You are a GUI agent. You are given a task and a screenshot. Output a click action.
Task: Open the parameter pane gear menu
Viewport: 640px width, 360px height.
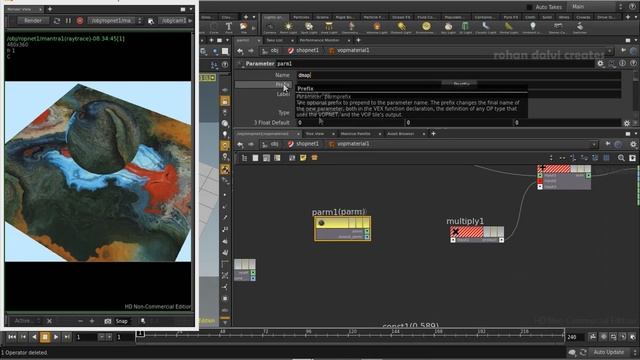click(x=600, y=64)
